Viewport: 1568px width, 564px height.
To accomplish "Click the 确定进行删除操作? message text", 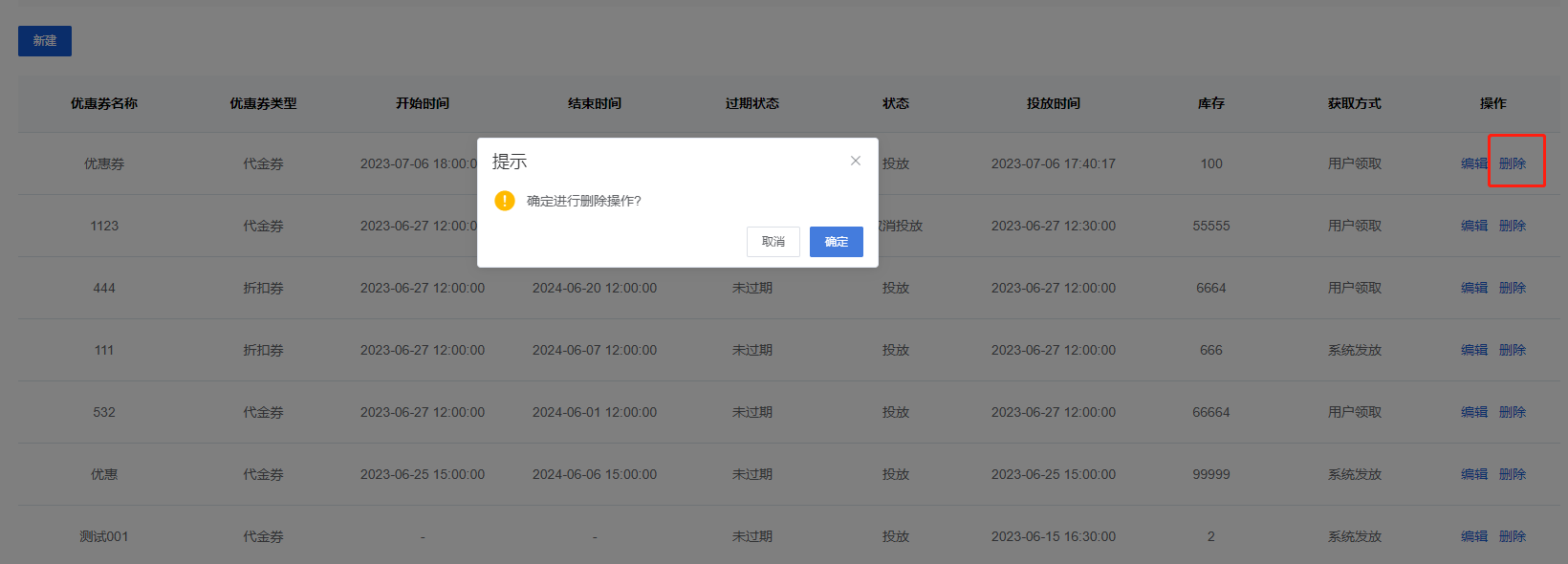I will [x=584, y=201].
